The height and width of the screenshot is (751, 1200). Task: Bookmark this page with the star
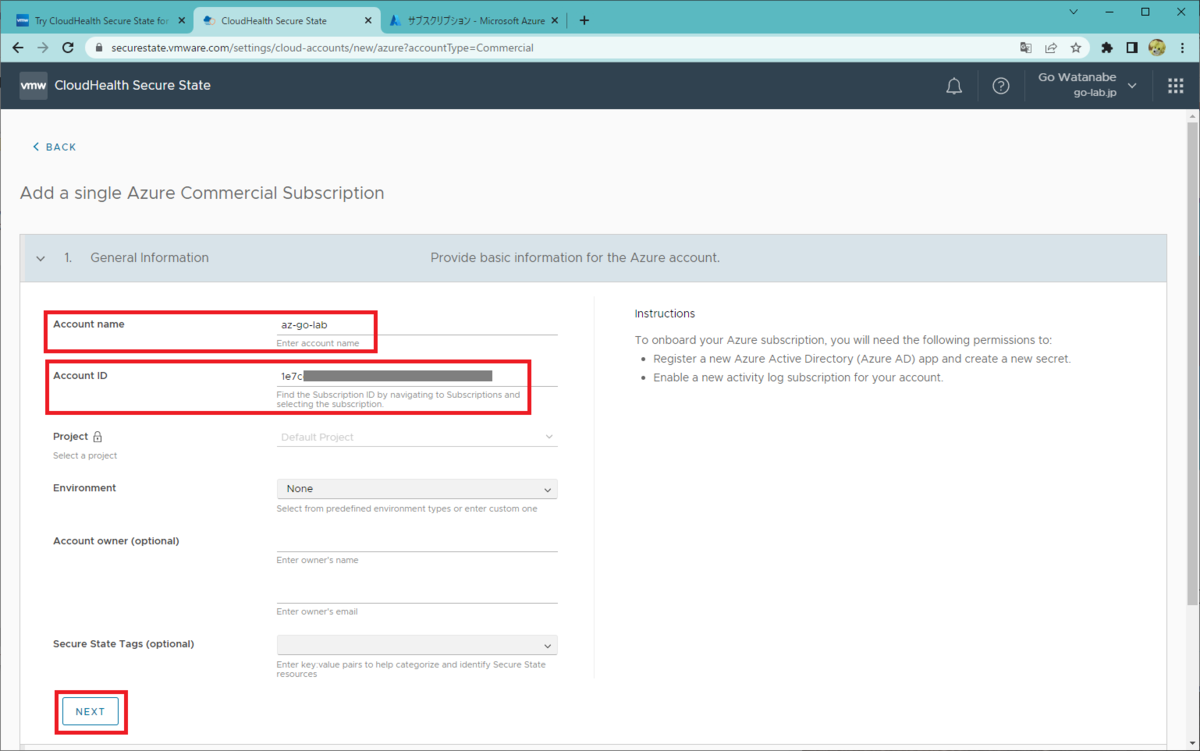(1076, 47)
